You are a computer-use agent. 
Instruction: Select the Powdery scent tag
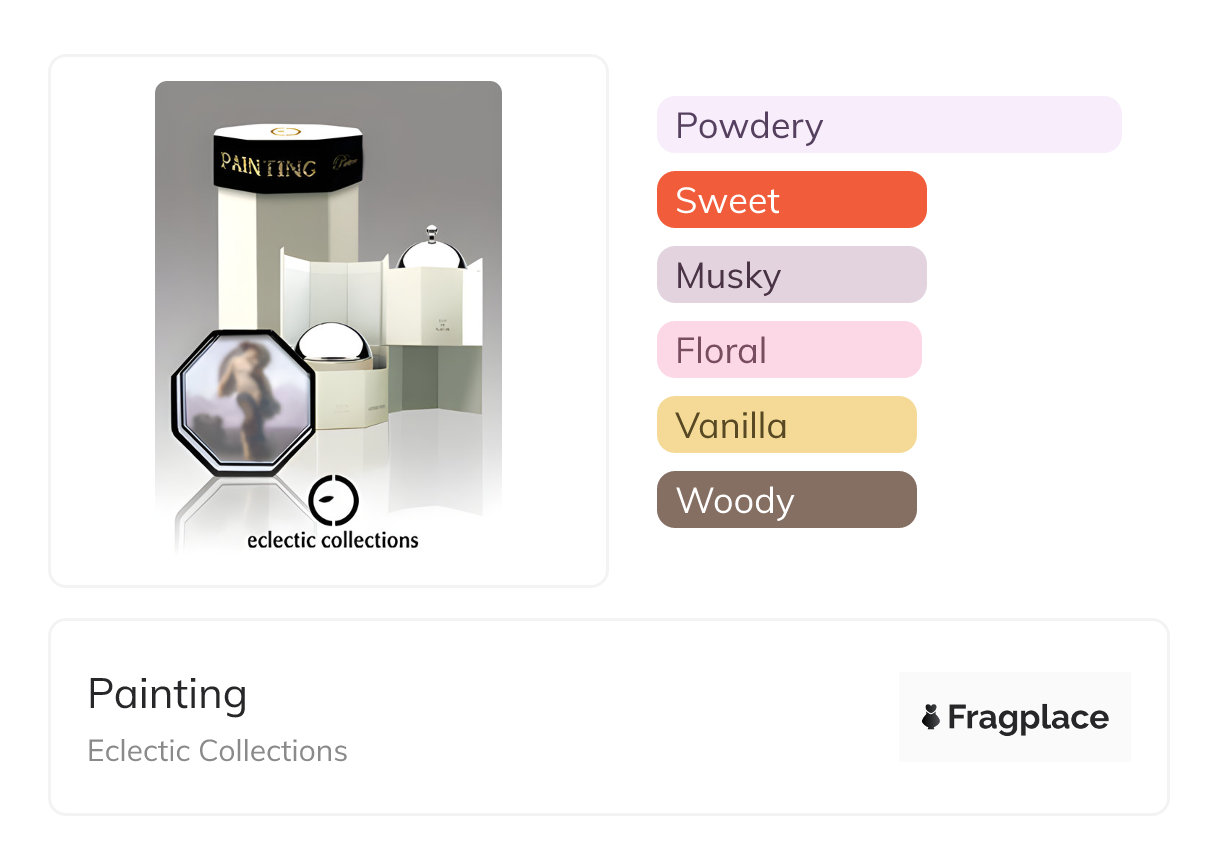point(888,125)
